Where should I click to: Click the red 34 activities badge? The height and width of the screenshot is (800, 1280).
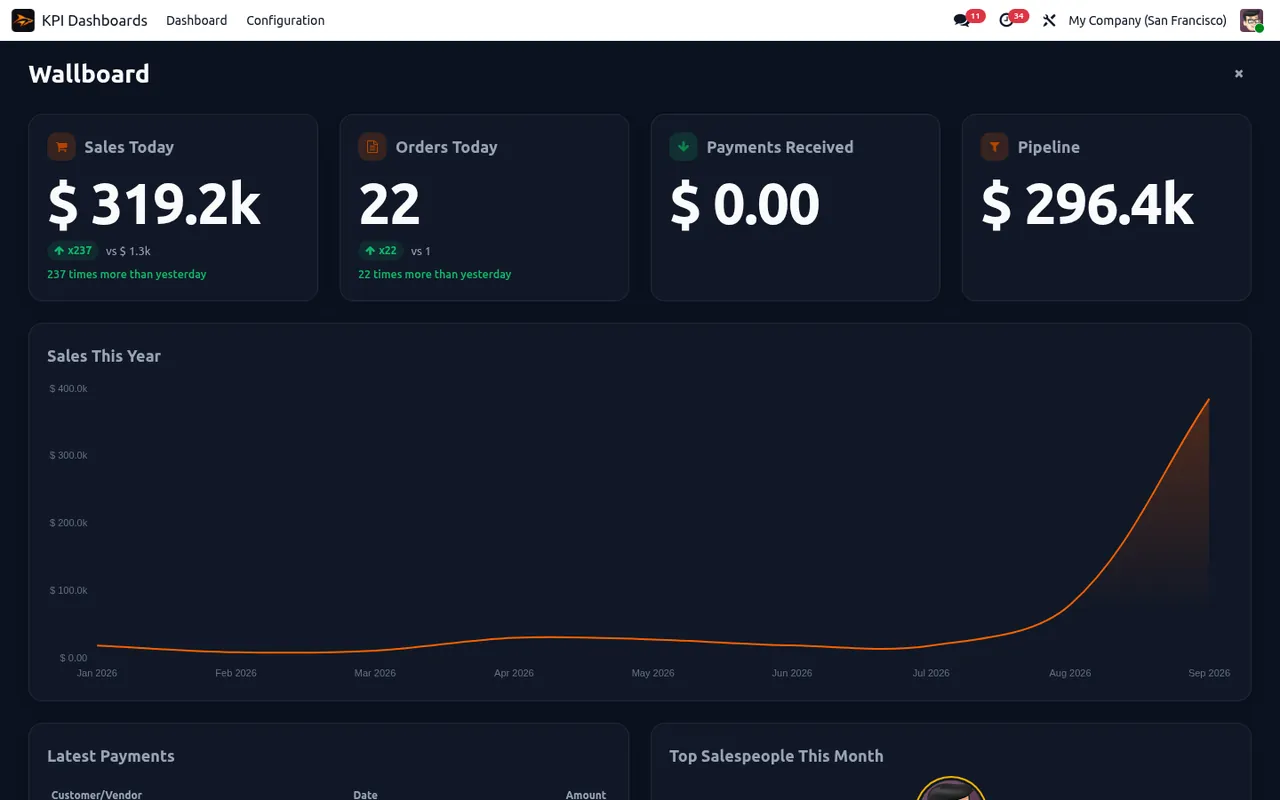[x=1018, y=16]
